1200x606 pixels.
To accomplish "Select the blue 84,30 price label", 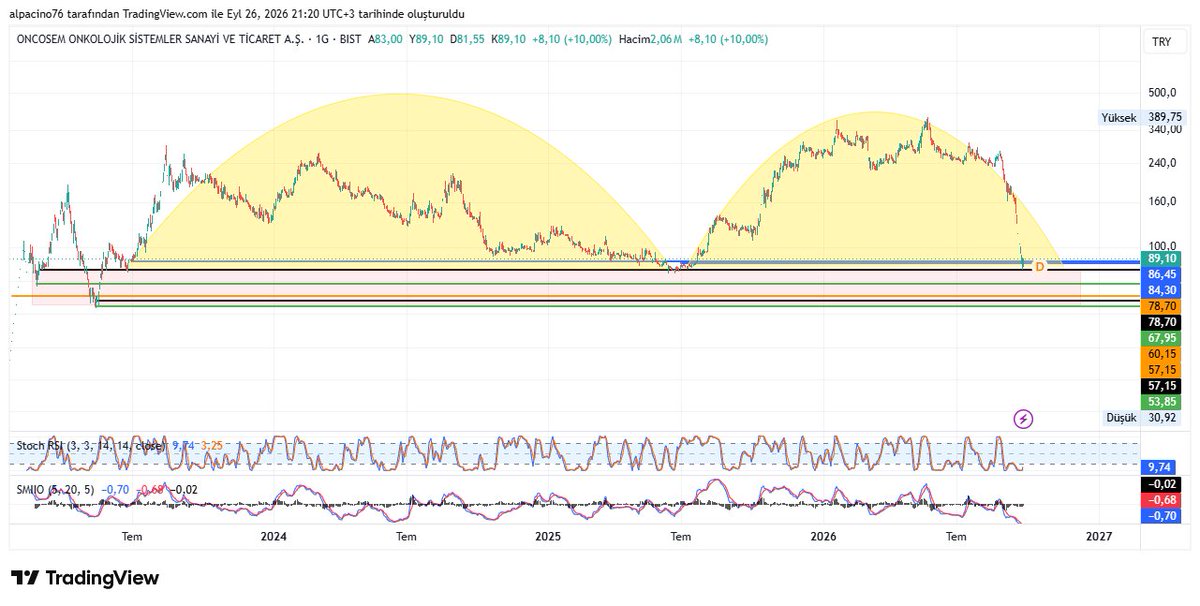I will click(1160, 290).
